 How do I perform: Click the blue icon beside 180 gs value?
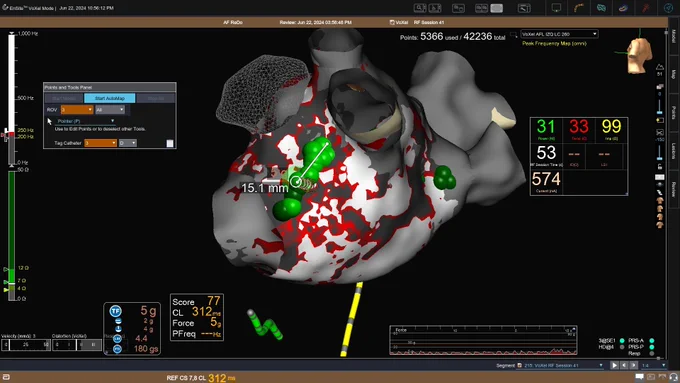point(118,349)
